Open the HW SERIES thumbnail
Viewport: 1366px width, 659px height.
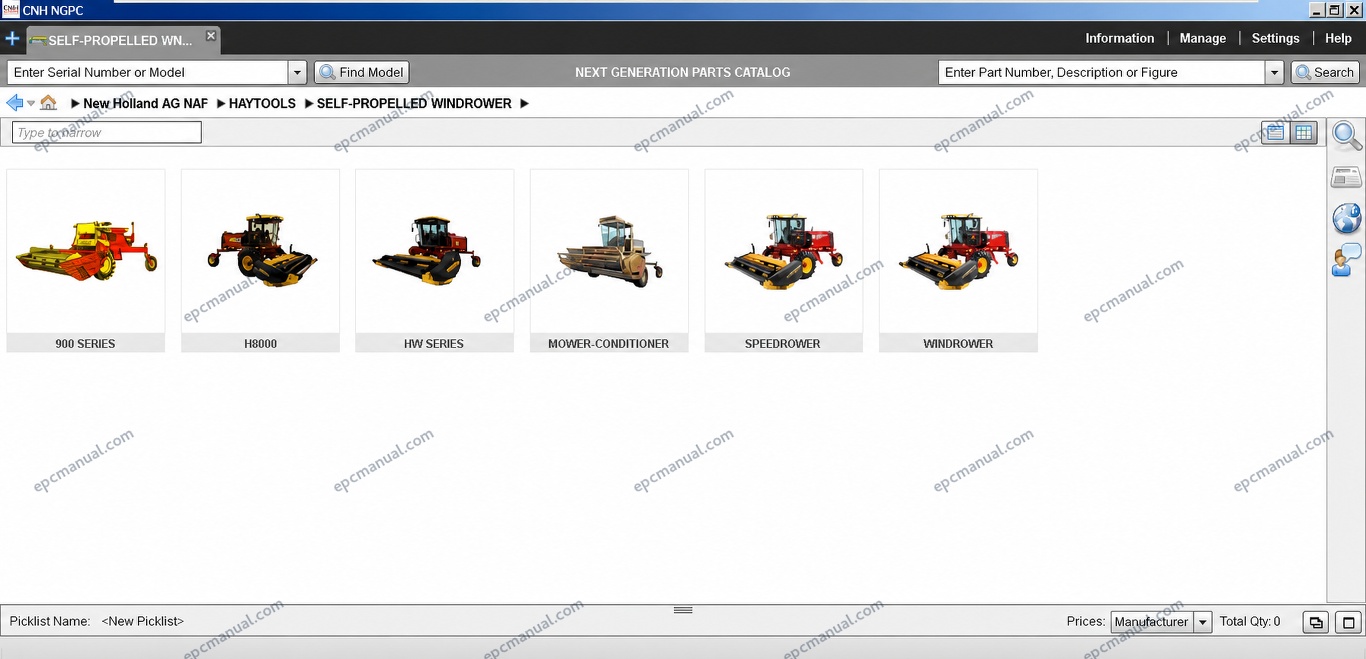click(434, 251)
